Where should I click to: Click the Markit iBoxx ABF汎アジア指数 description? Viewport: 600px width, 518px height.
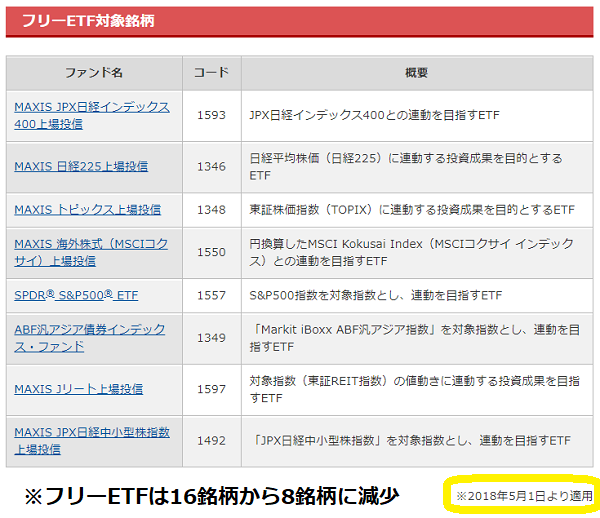click(414, 338)
